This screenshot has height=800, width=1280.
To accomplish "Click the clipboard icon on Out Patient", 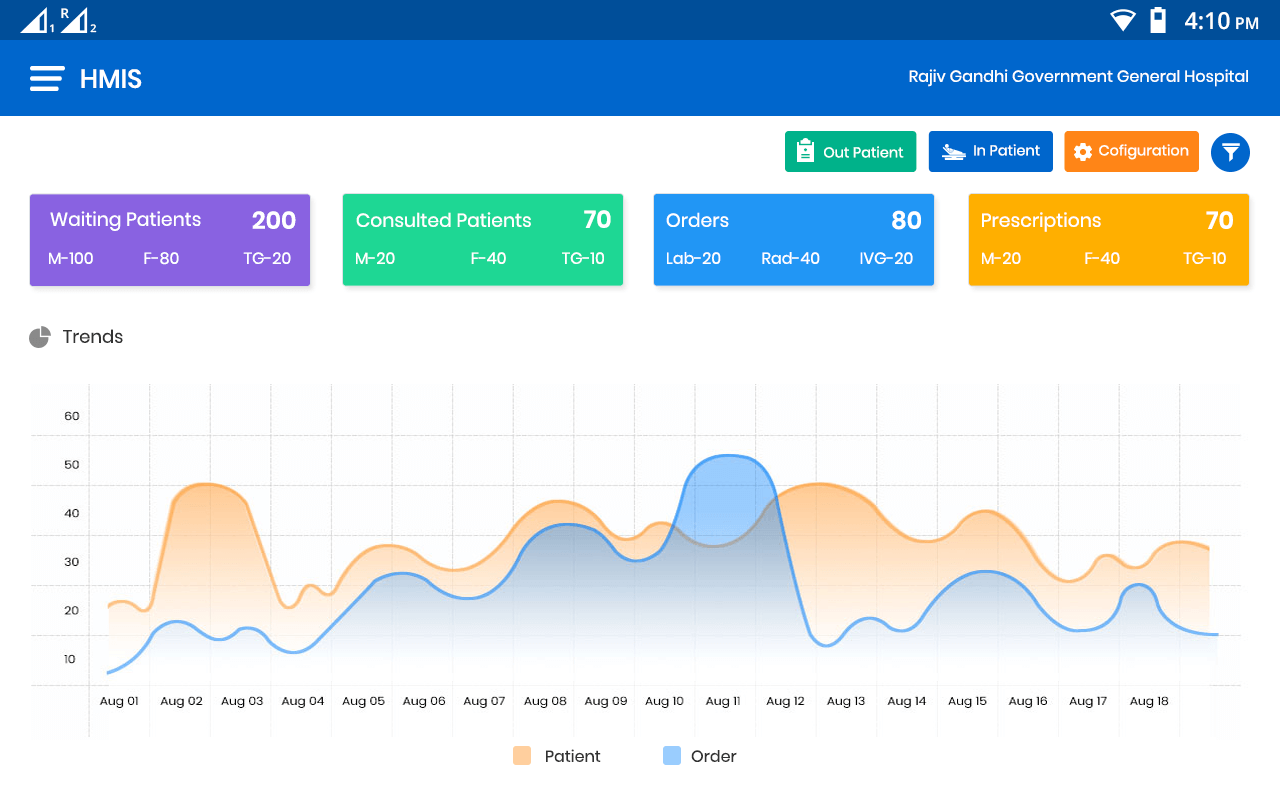I will point(805,151).
